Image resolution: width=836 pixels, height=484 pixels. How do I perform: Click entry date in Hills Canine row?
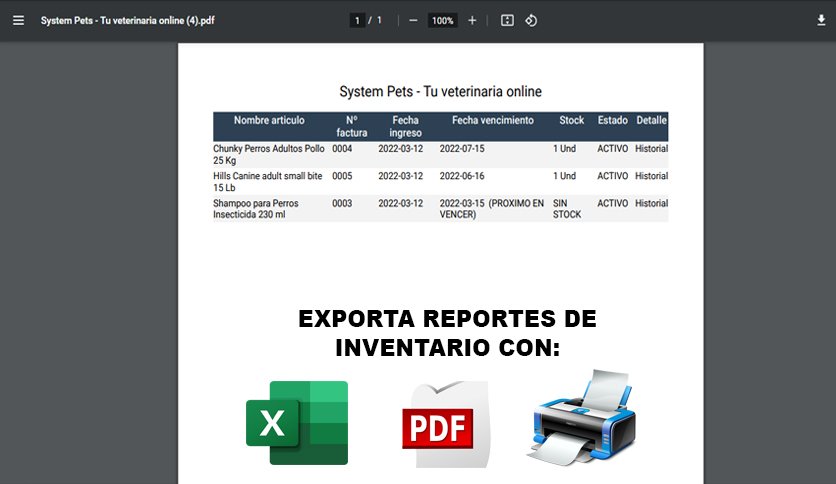tap(401, 176)
